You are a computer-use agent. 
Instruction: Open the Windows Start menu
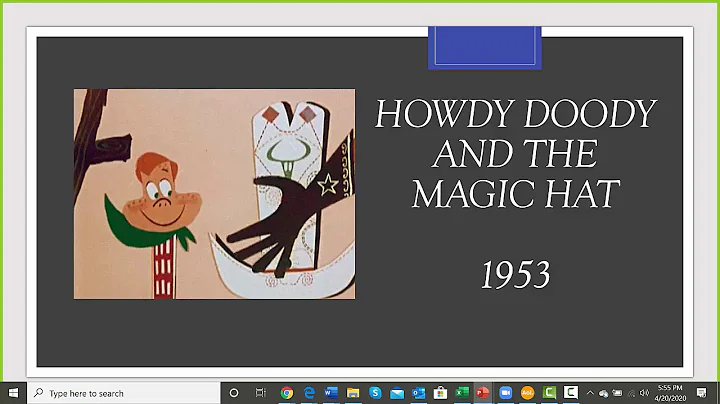(13, 393)
